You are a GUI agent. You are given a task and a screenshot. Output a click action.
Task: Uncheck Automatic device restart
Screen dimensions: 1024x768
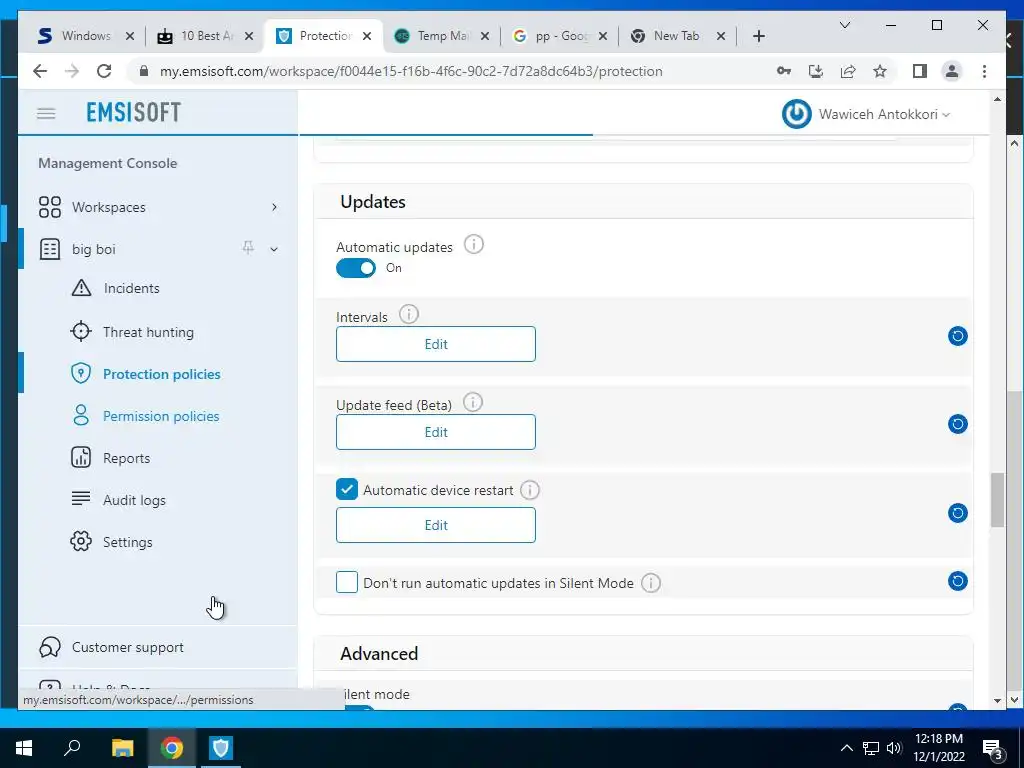[347, 489]
